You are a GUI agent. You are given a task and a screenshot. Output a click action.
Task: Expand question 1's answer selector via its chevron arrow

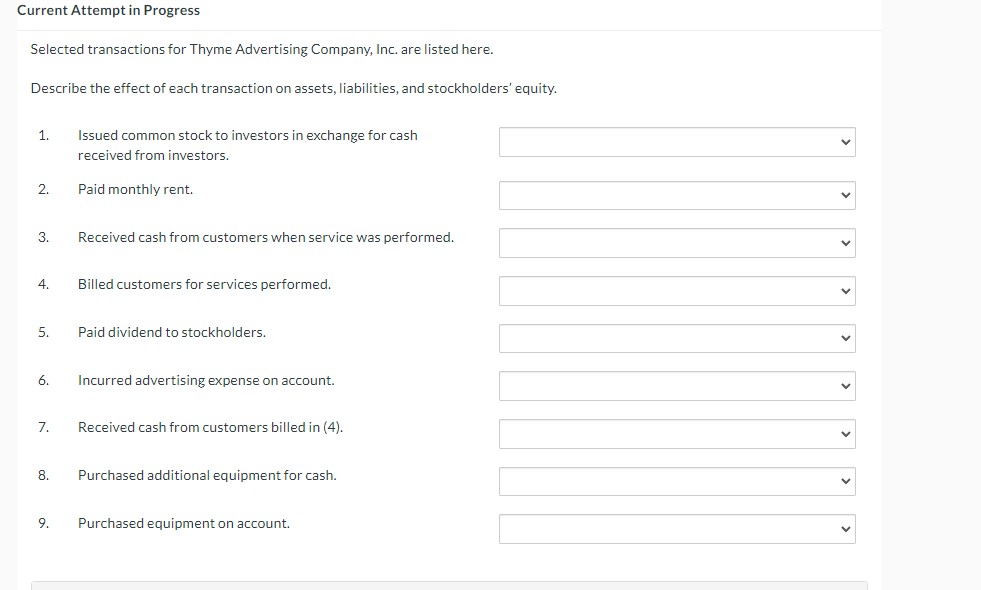point(845,141)
